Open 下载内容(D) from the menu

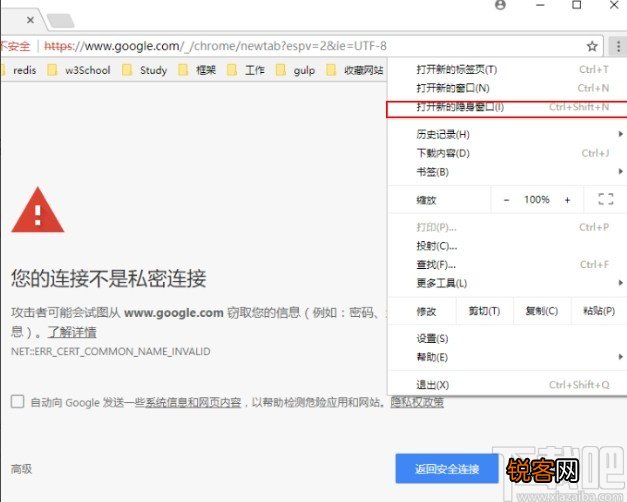(x=507, y=153)
